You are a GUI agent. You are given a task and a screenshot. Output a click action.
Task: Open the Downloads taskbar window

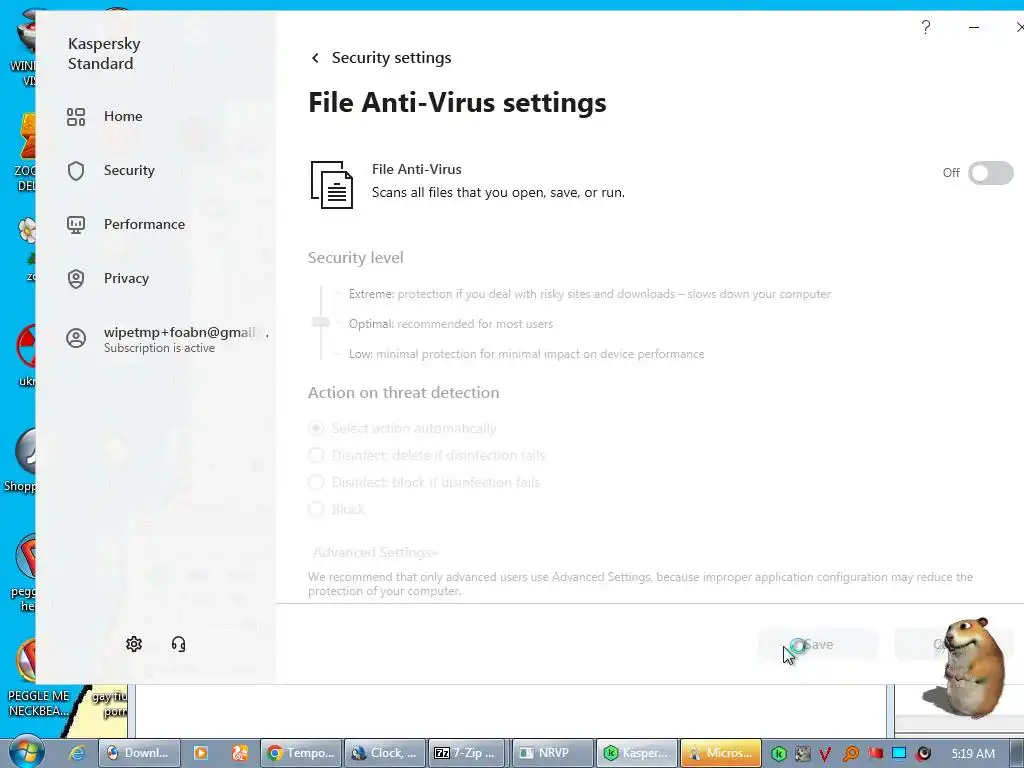(x=138, y=753)
